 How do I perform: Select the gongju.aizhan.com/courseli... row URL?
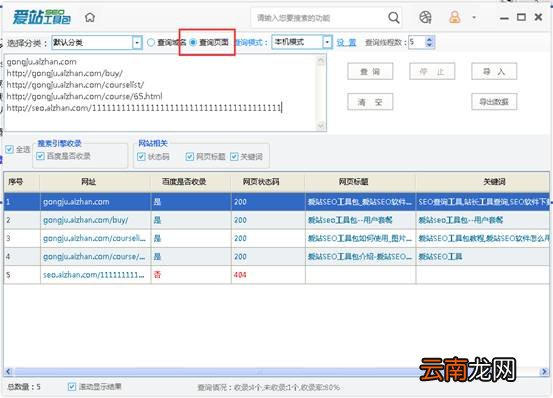(94, 239)
